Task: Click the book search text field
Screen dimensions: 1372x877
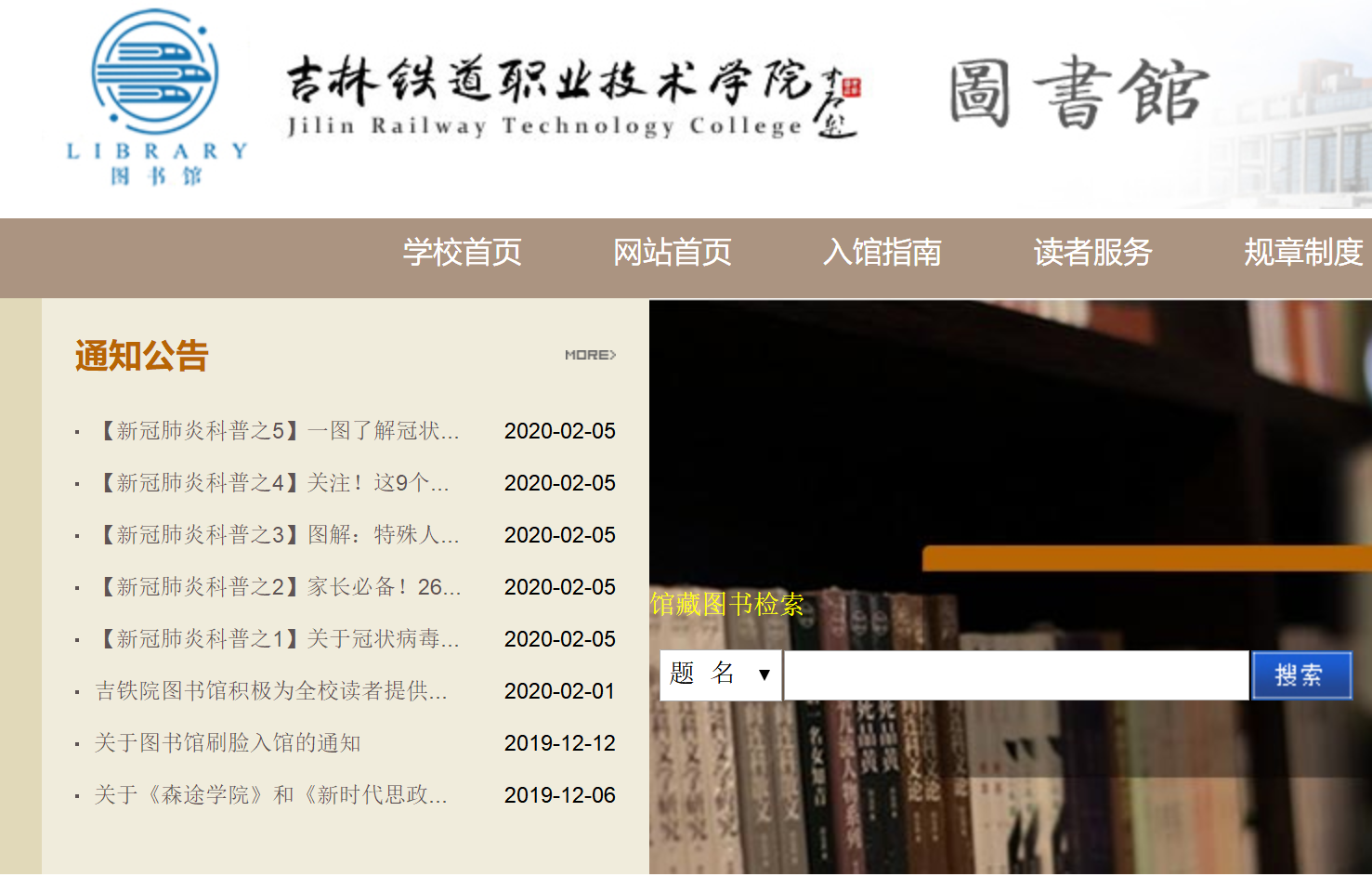Action: point(1016,674)
